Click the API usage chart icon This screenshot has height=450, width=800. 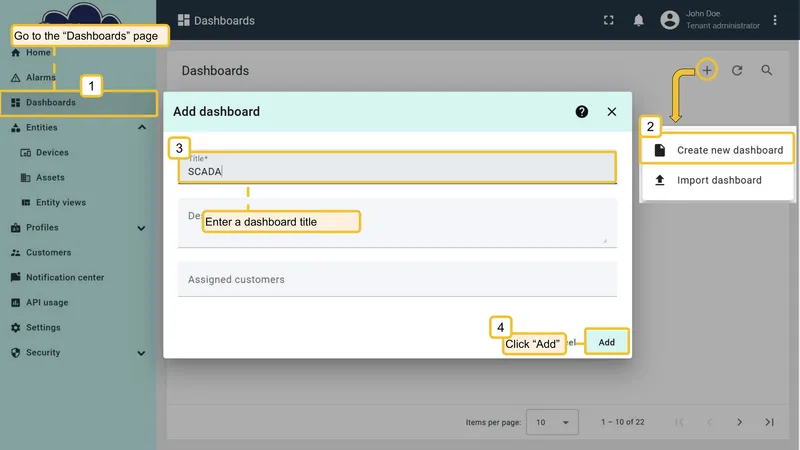pyautogui.click(x=16, y=303)
